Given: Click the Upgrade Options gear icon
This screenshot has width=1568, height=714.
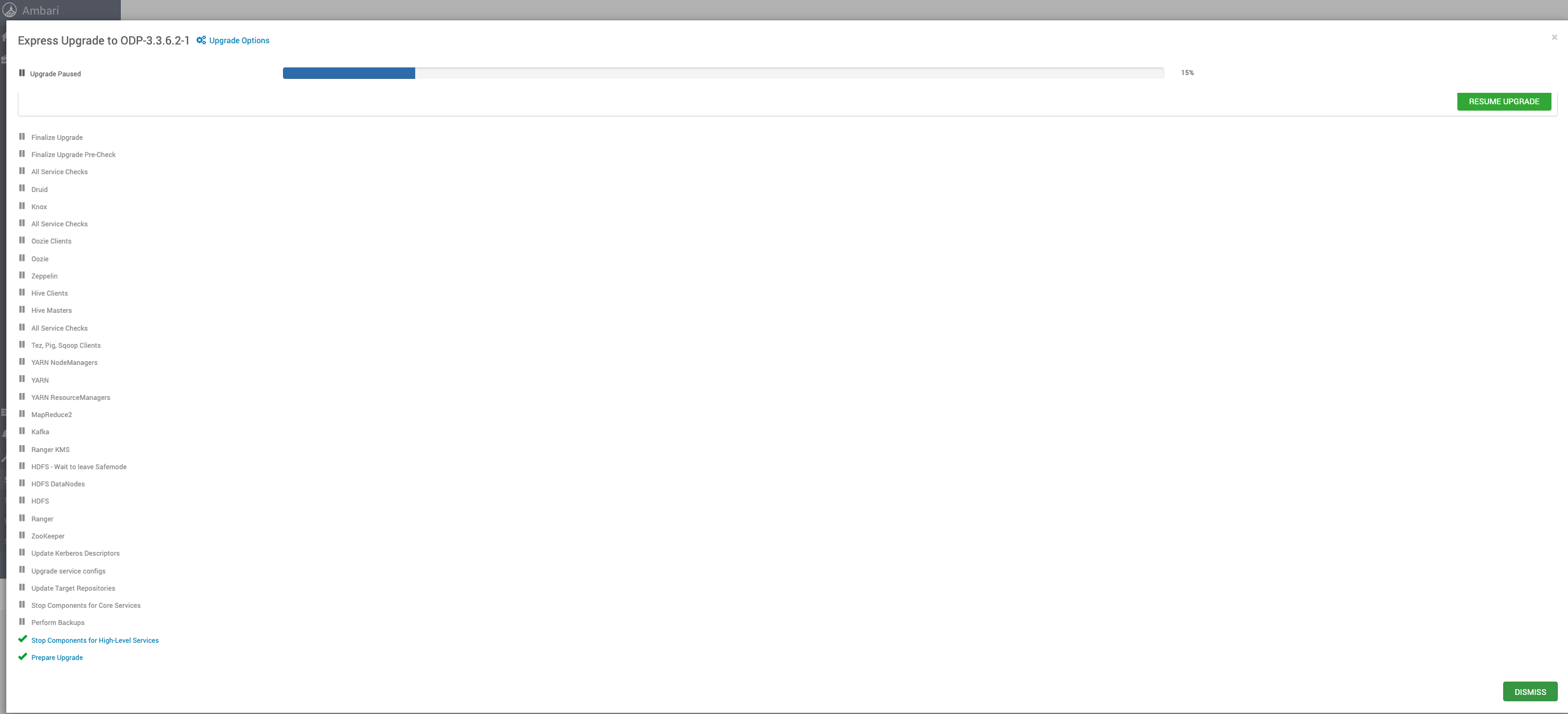Looking at the screenshot, I should [201, 40].
